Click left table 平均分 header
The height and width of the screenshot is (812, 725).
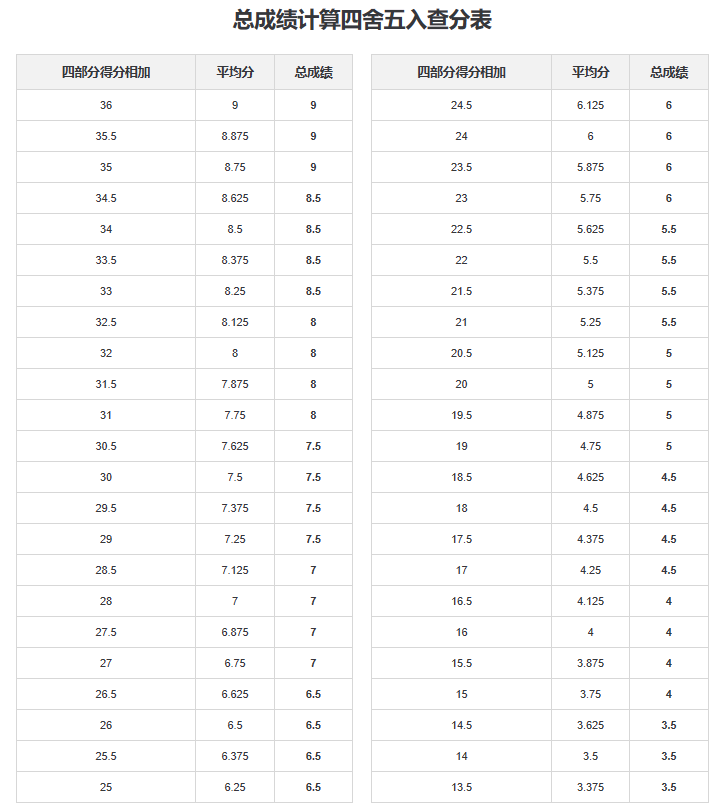click(235, 72)
